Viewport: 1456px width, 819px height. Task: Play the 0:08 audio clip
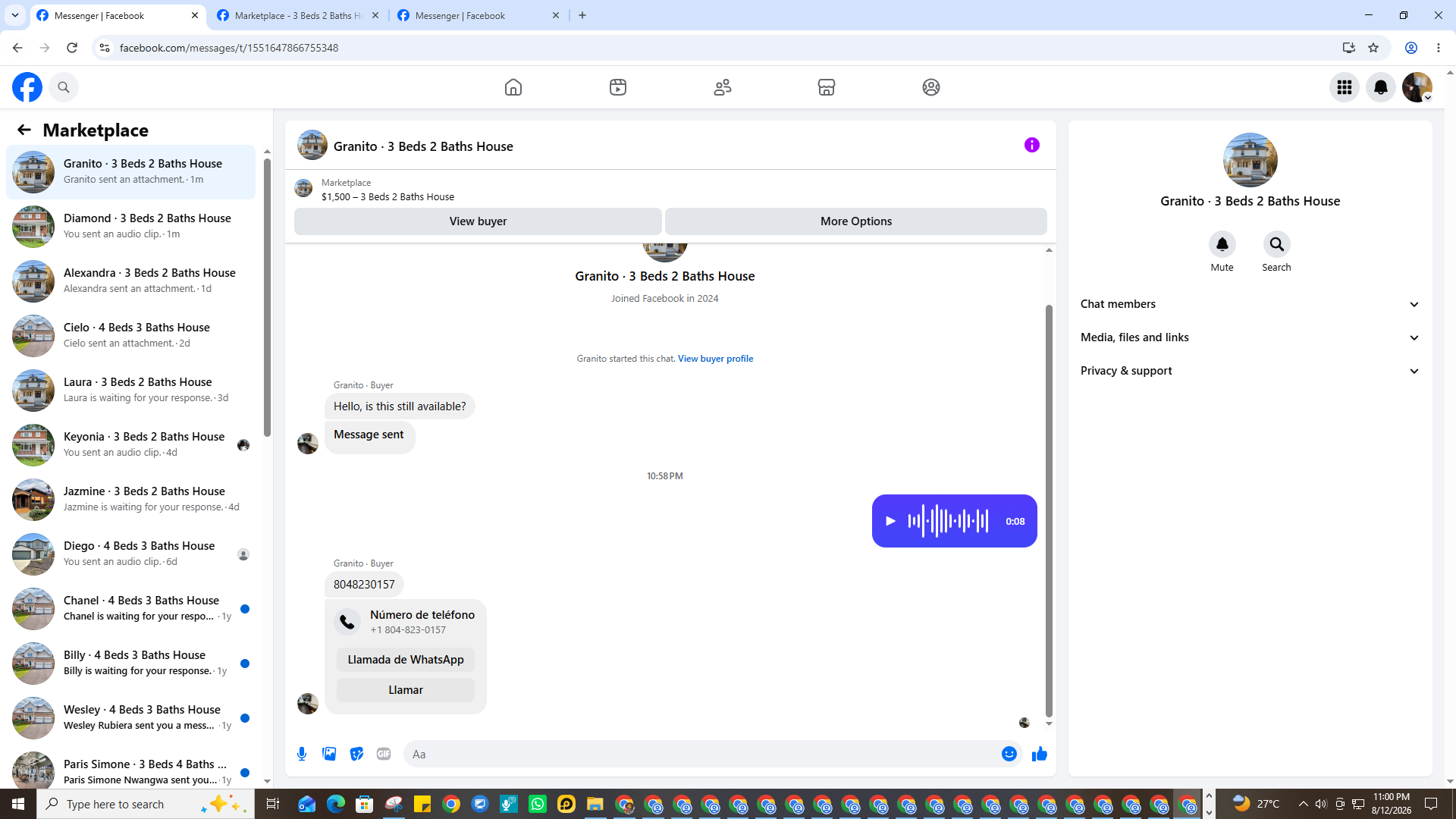[x=891, y=521]
